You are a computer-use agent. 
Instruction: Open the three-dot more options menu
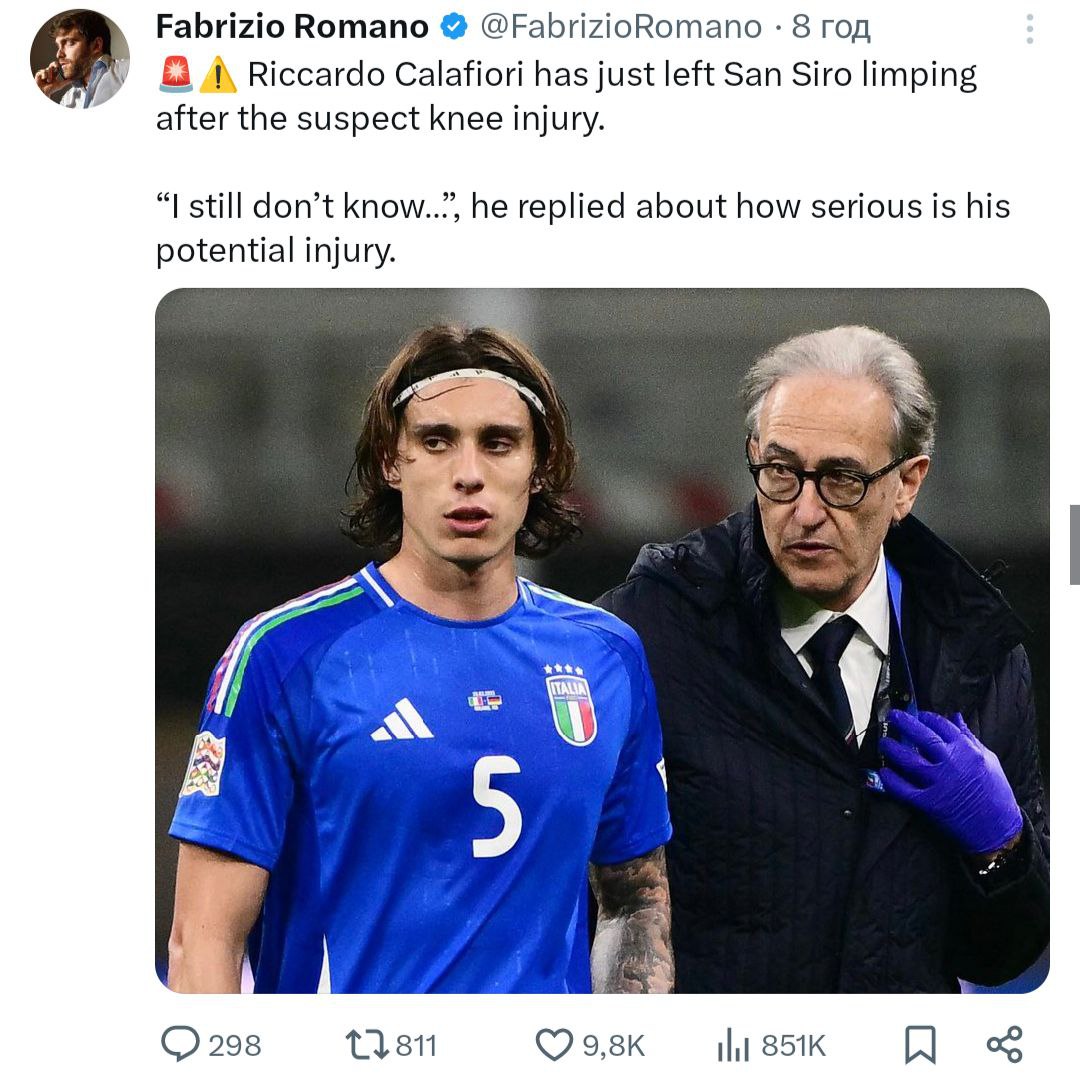(1029, 28)
